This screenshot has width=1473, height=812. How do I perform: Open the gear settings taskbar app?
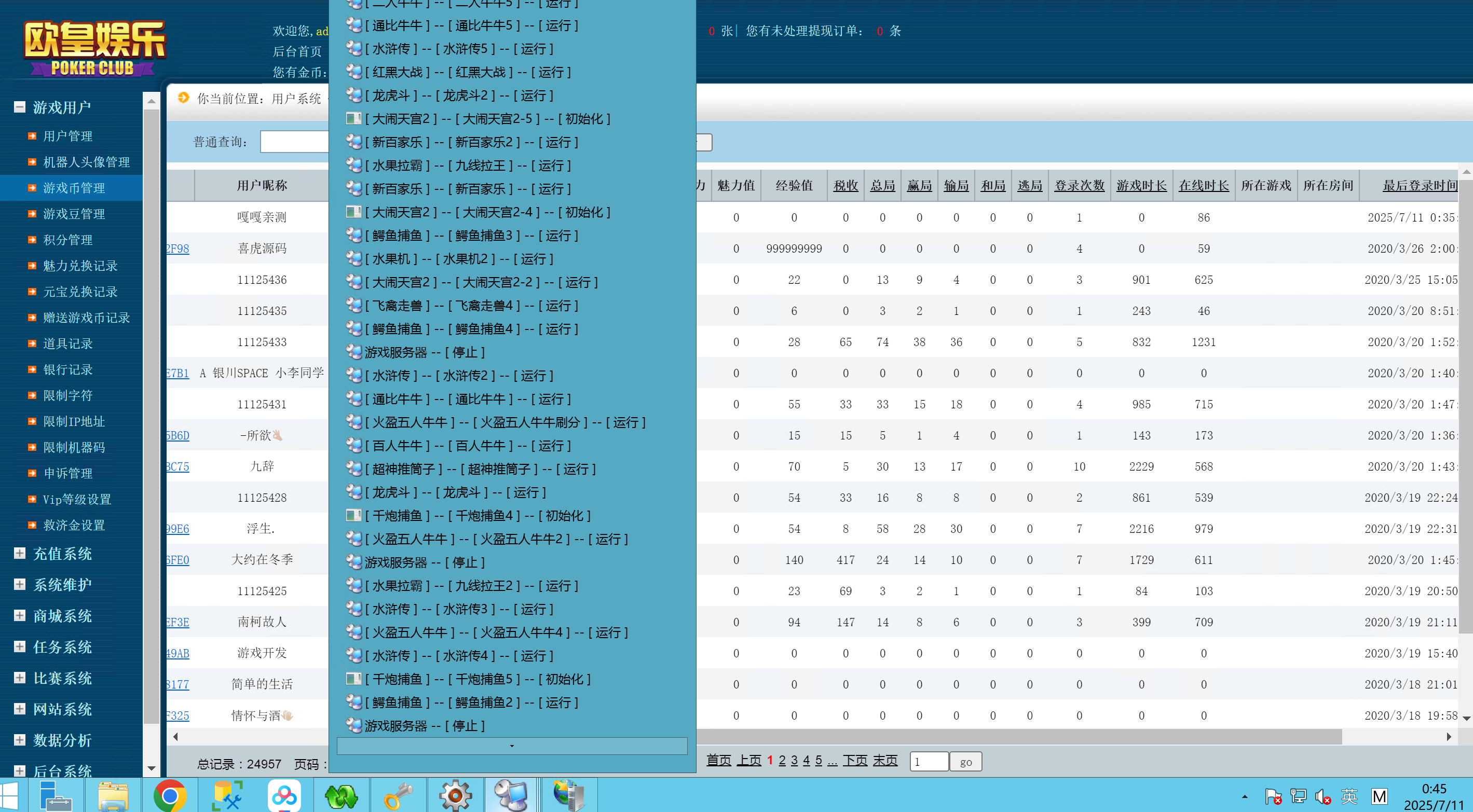[x=455, y=795]
